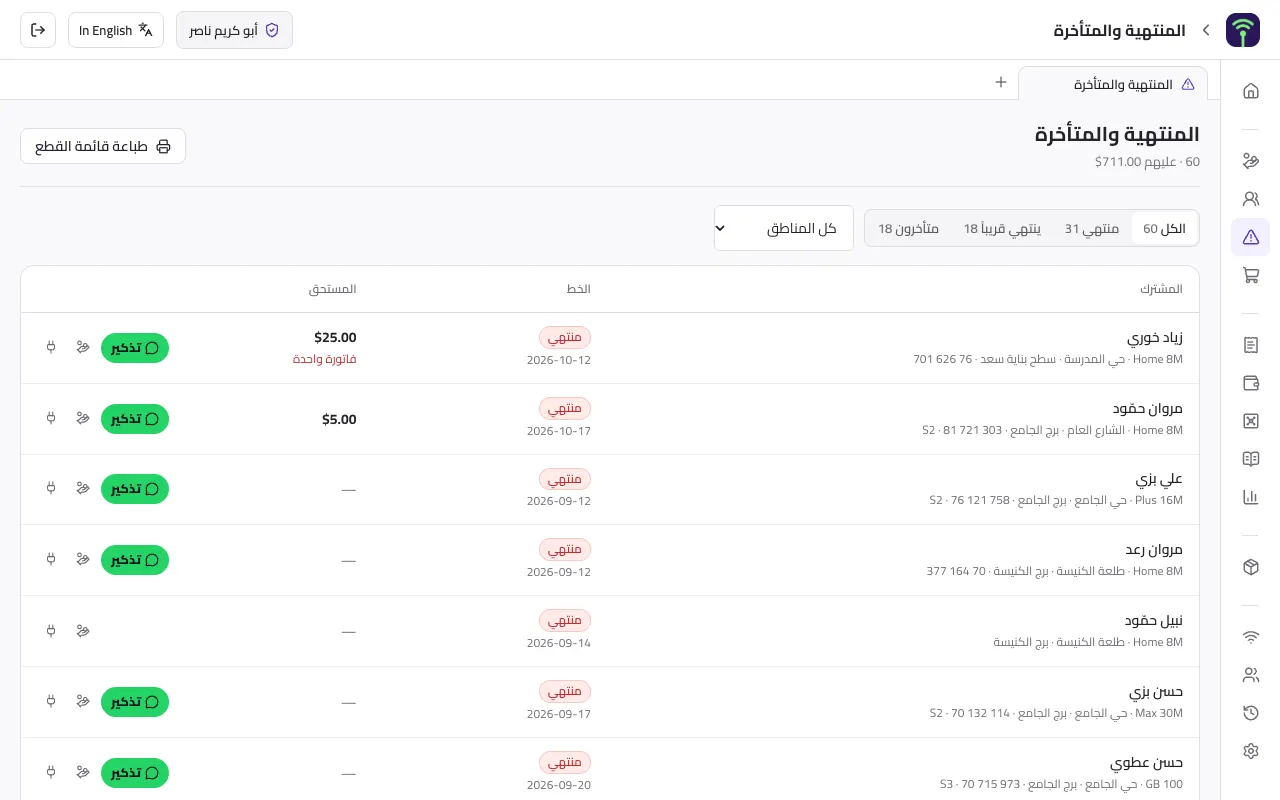The width and height of the screenshot is (1280, 800).
Task: Click the hand-coin payment icon for مروان حقود
Action: coord(83,419)
